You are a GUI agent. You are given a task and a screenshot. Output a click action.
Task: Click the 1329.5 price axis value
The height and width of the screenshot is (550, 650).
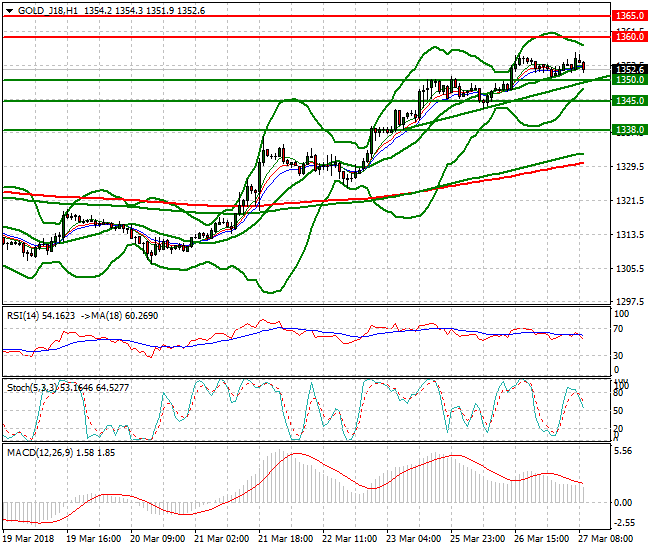click(630, 167)
